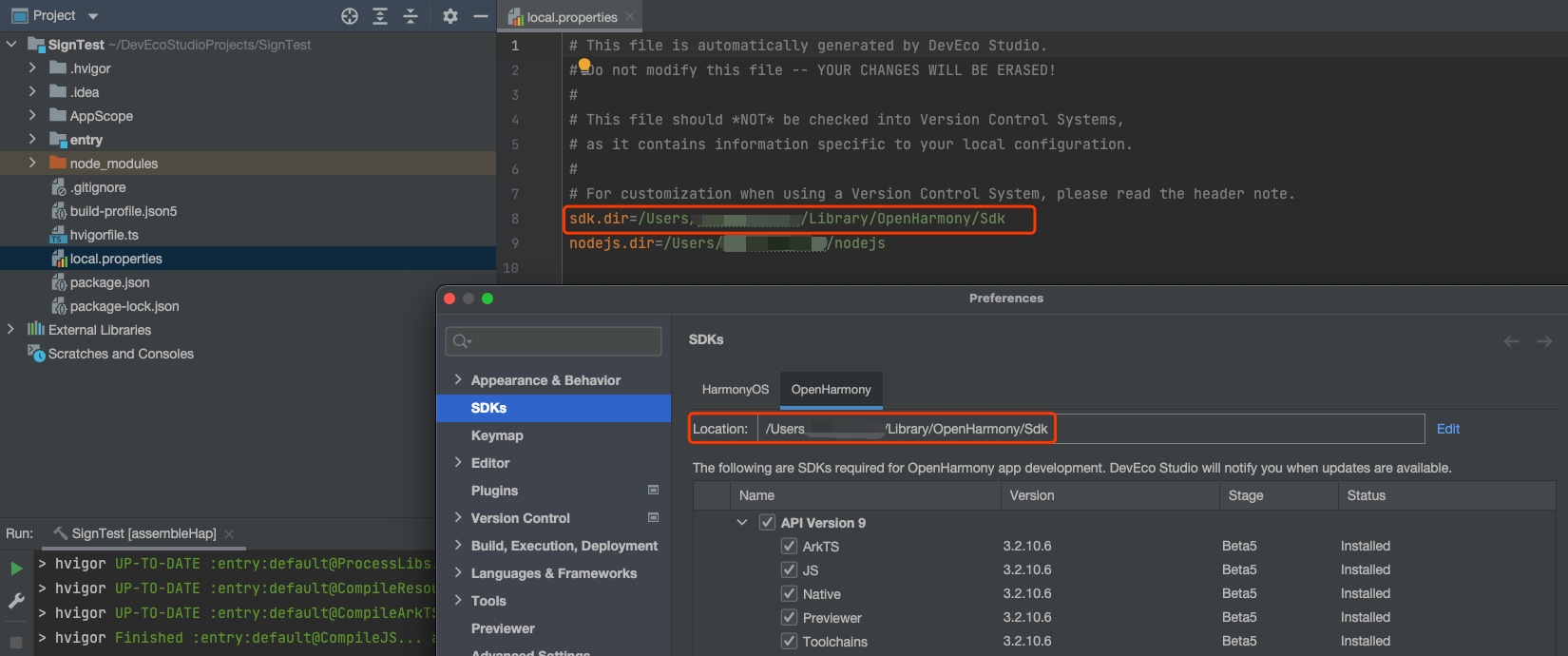Image resolution: width=1568 pixels, height=656 pixels.
Task: Click the Run green play icon
Action: [x=16, y=569]
